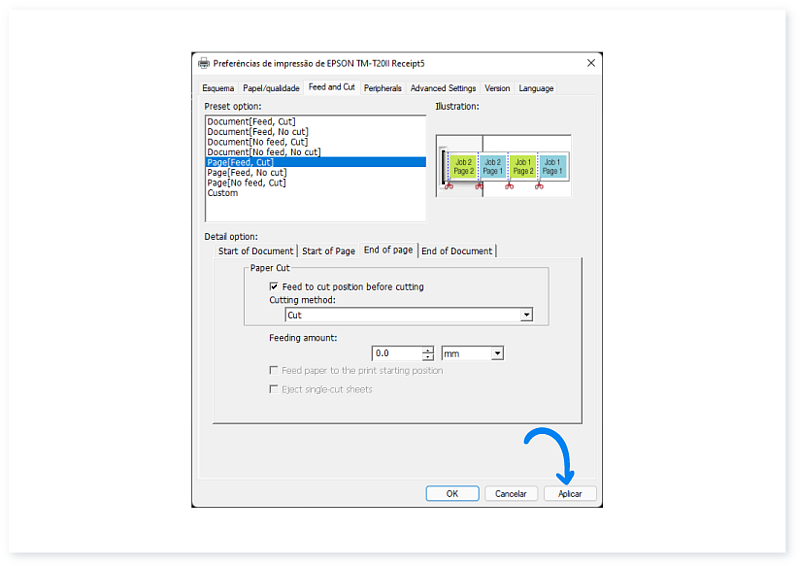
Task: Enable Feed paper to print starting position
Action: [274, 371]
